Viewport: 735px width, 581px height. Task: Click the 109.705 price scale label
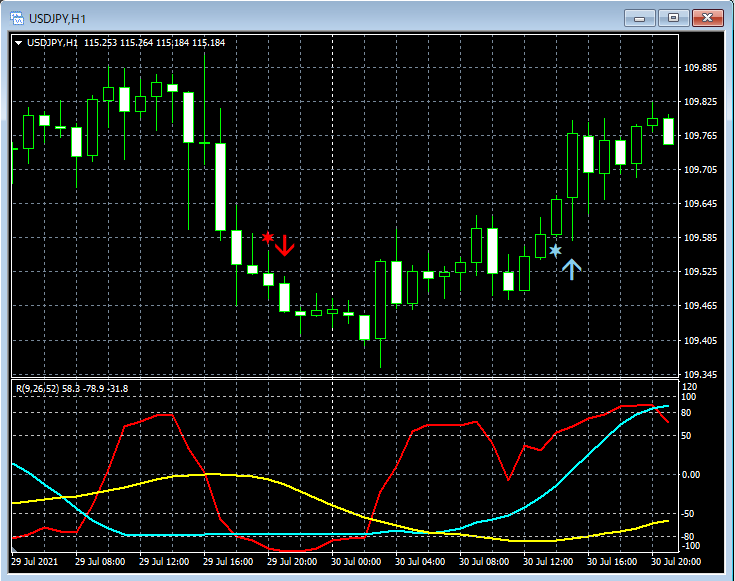pos(700,169)
